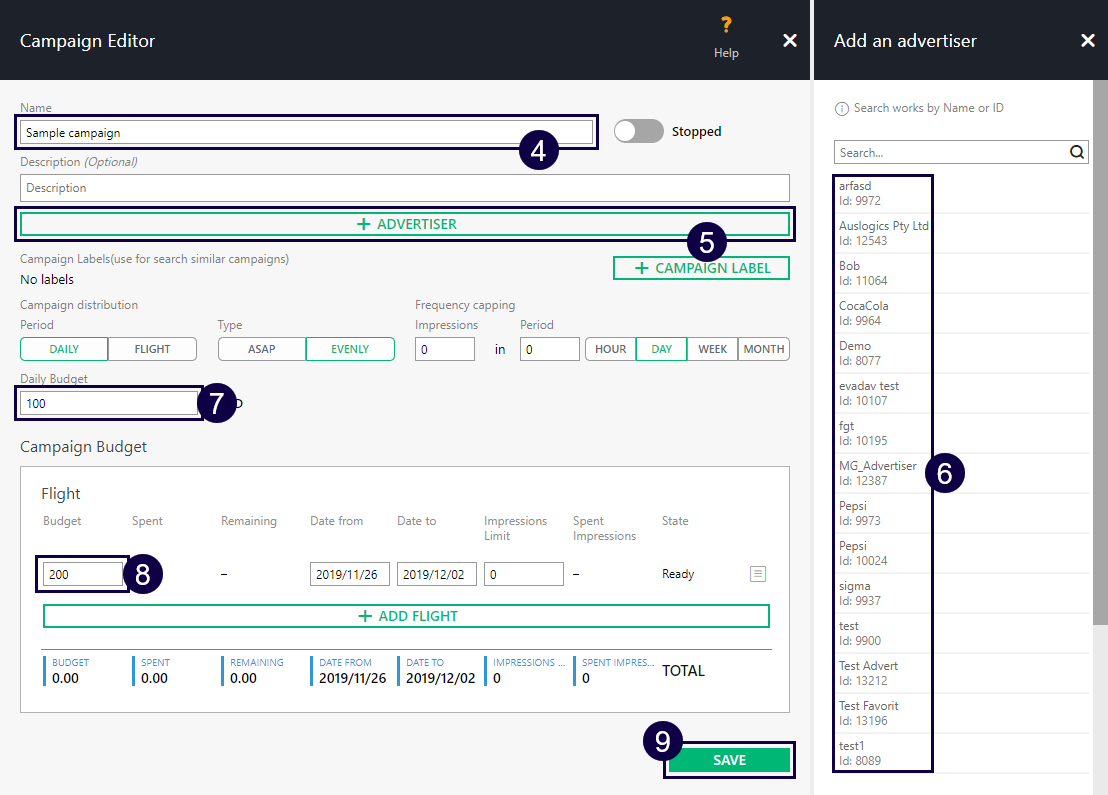The image size is (1108, 795).
Task: Click the + ADVERTISER button
Action: (x=405, y=224)
